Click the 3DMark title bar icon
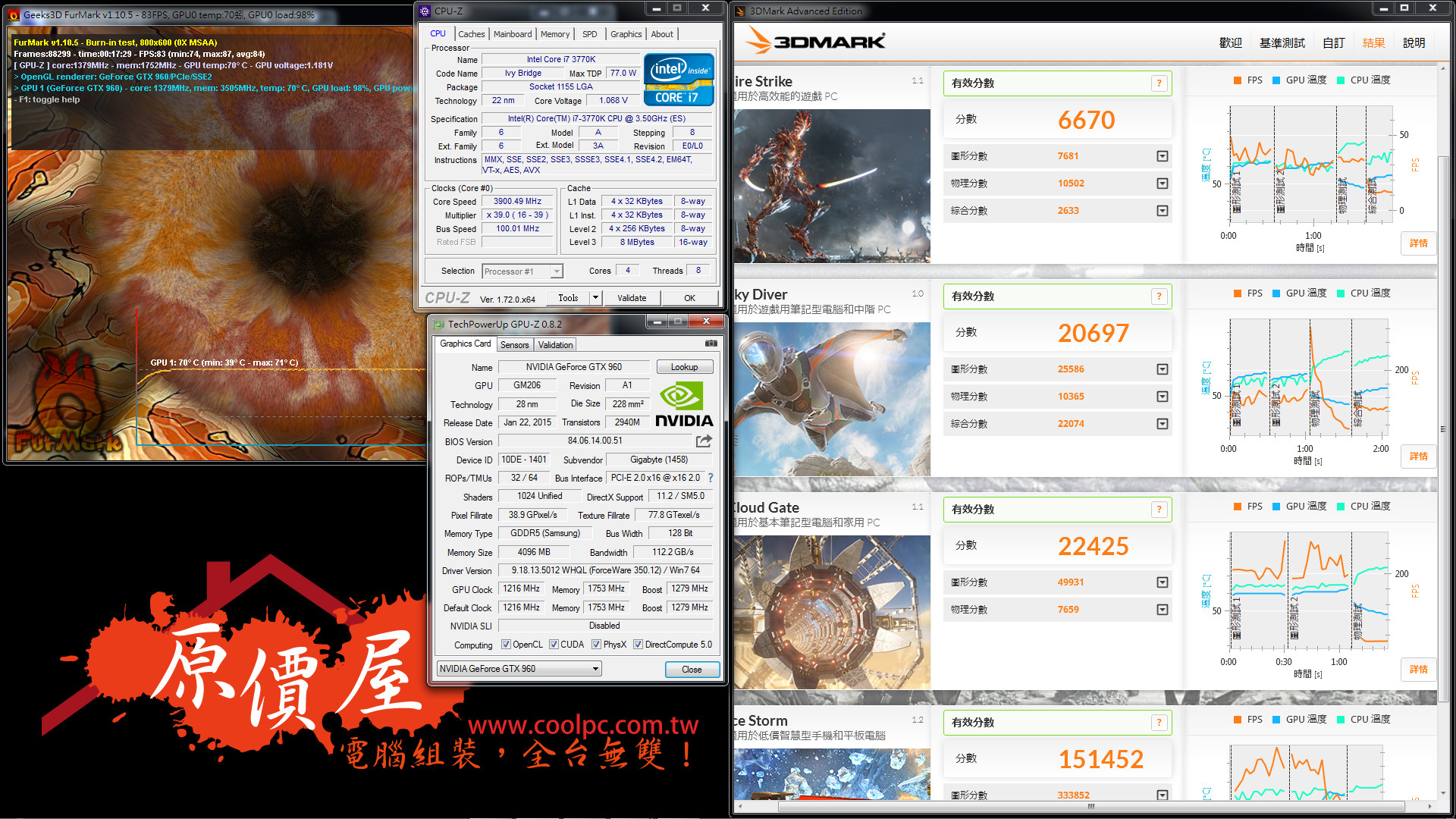 tap(739, 11)
